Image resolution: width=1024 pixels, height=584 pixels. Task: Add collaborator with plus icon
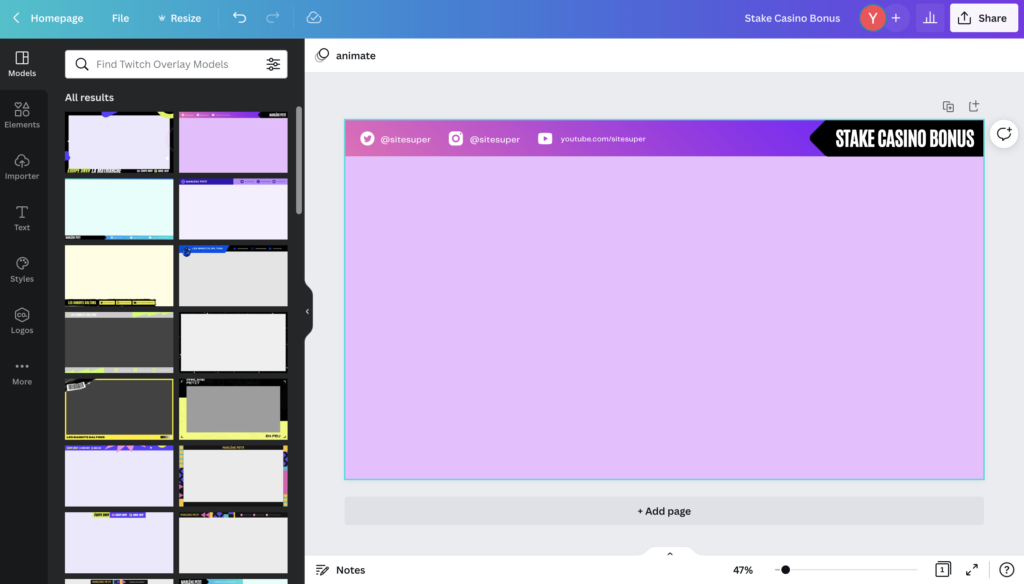coord(896,18)
